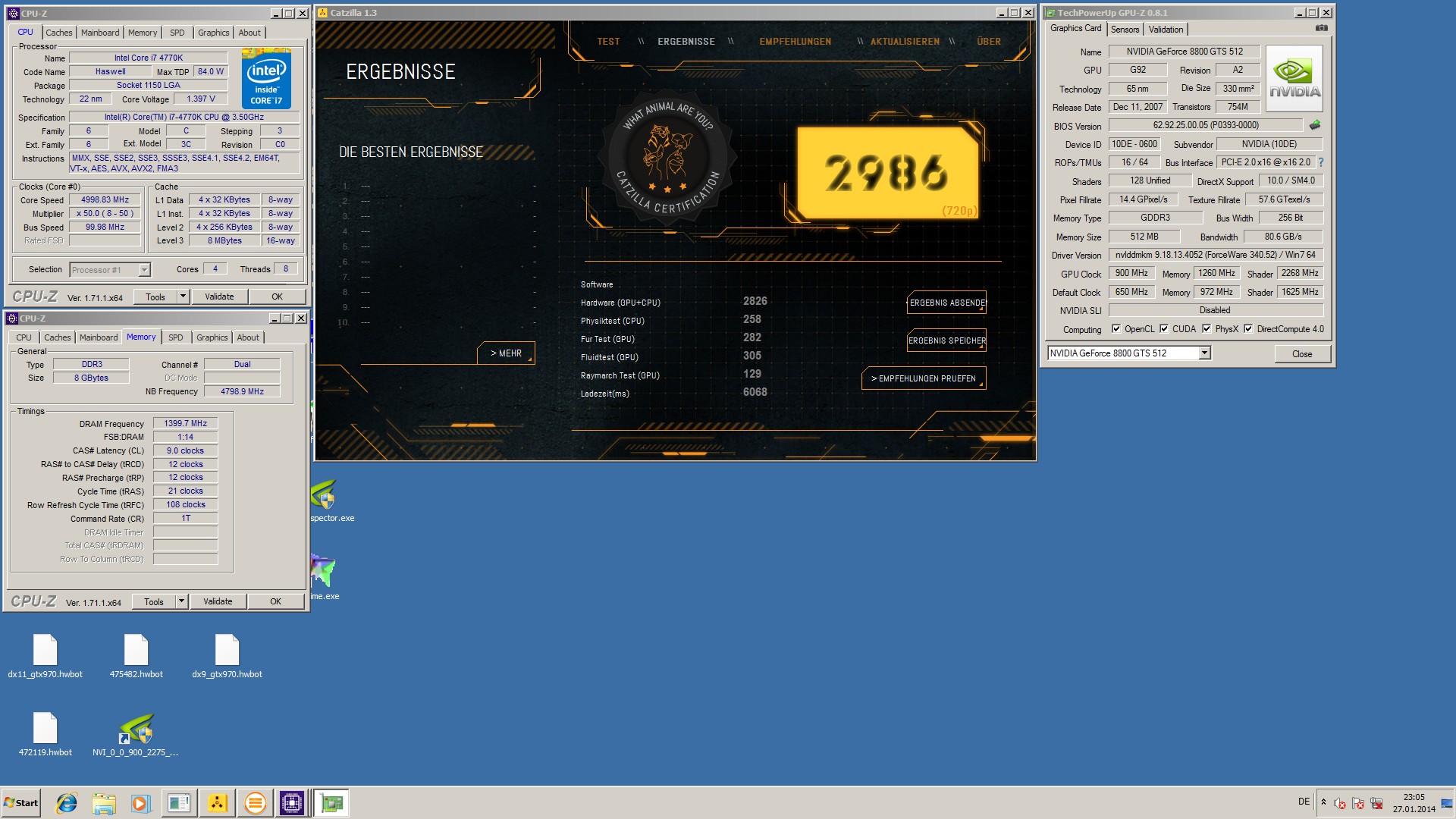
Task: Click the Show Desktop icon near the clock
Action: tap(1446, 802)
